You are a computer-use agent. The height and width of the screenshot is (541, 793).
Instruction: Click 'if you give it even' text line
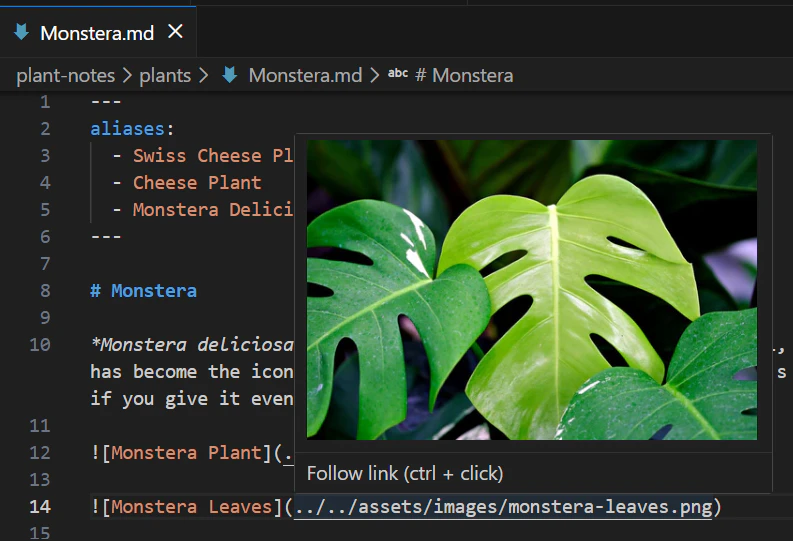pos(192,398)
